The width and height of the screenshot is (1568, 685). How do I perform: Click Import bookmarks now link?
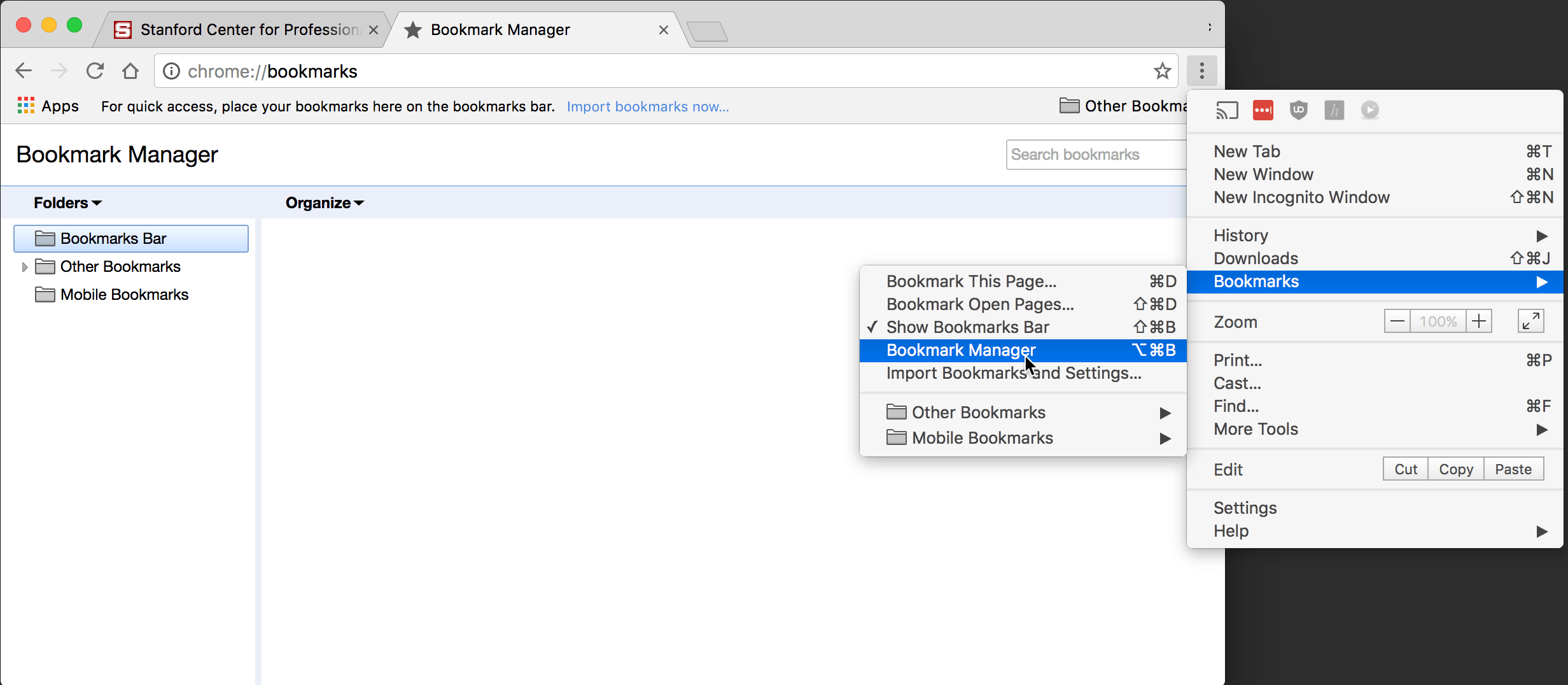pos(648,106)
